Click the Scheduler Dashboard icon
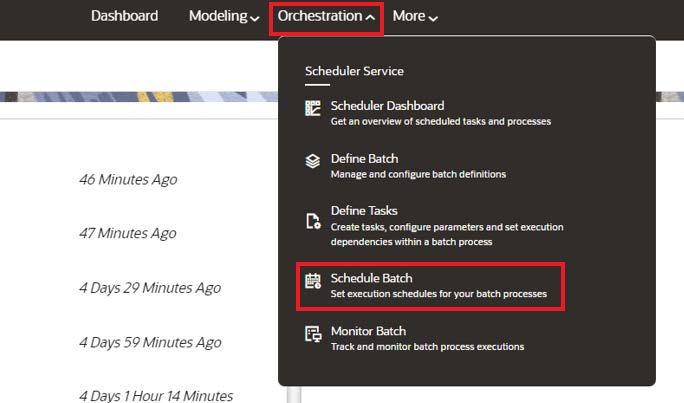Image resolution: width=684 pixels, height=403 pixels. tap(312, 108)
